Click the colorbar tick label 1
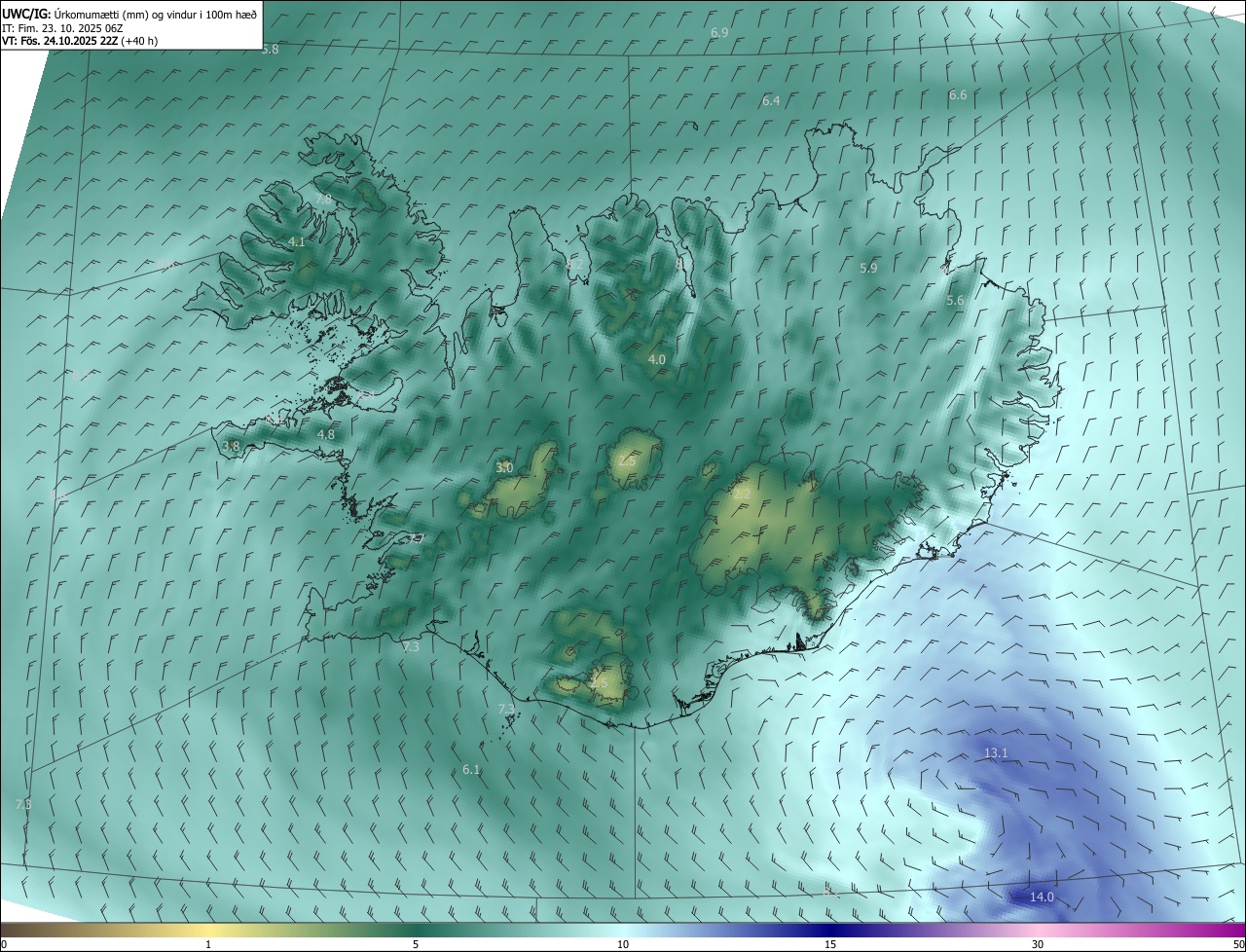 pyautogui.click(x=208, y=945)
